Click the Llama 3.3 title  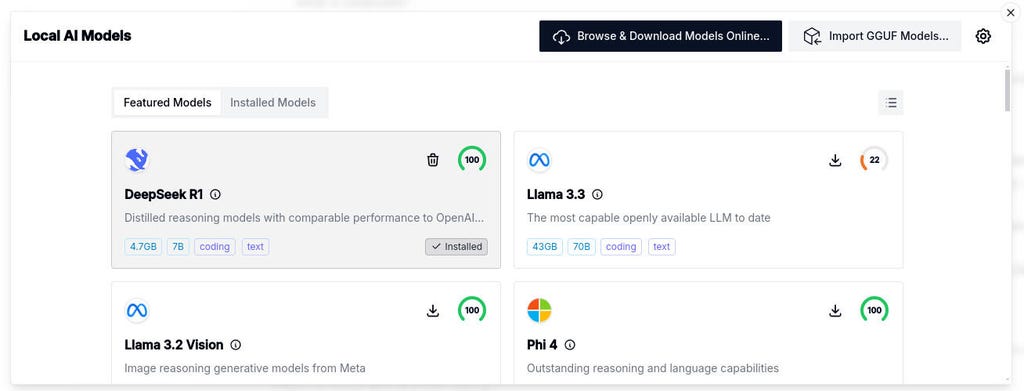(556, 195)
